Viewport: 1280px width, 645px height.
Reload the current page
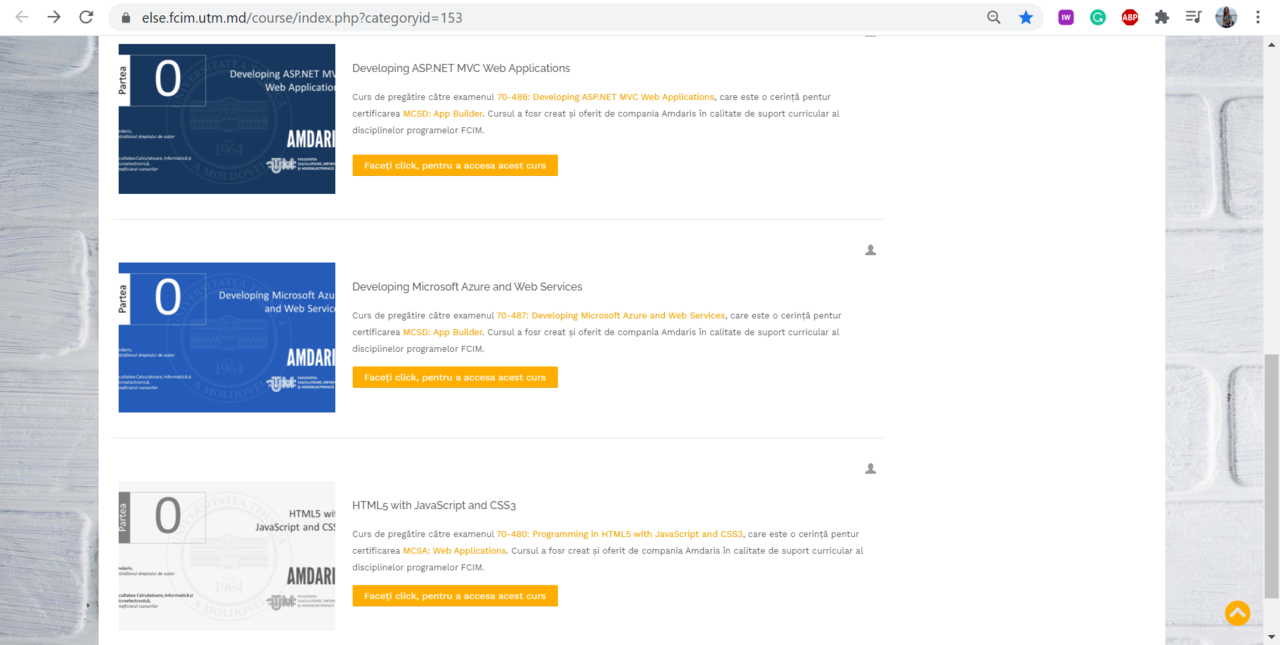[86, 17]
